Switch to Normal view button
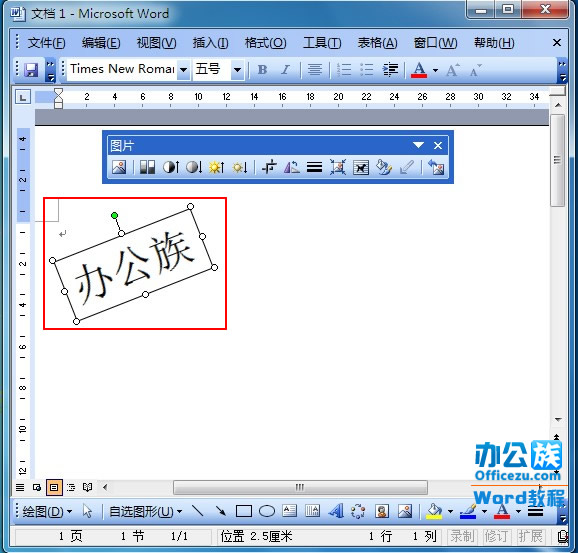The height and width of the screenshot is (553, 578). tap(20, 488)
